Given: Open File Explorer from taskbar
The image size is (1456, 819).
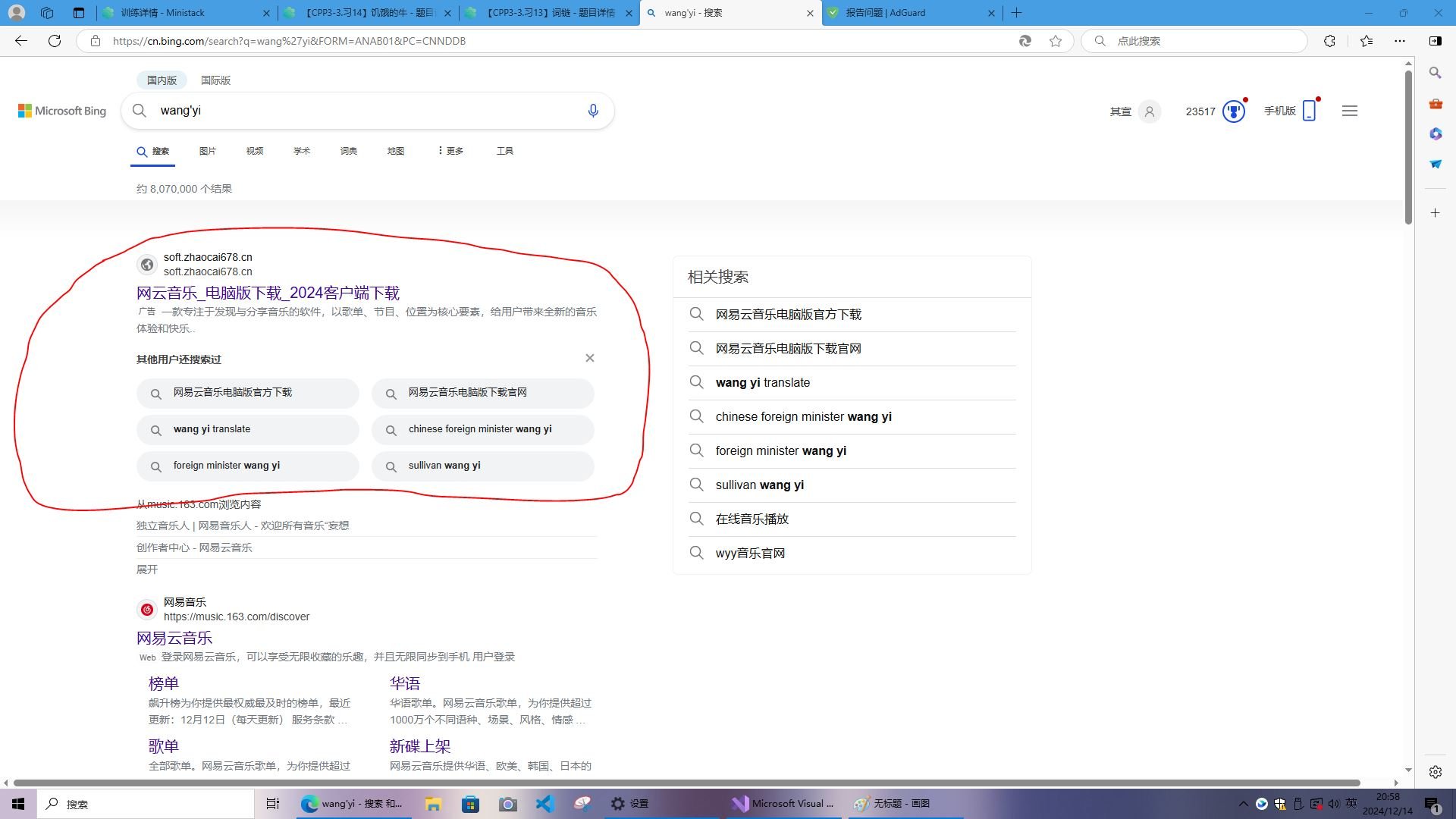Looking at the screenshot, I should click(433, 804).
